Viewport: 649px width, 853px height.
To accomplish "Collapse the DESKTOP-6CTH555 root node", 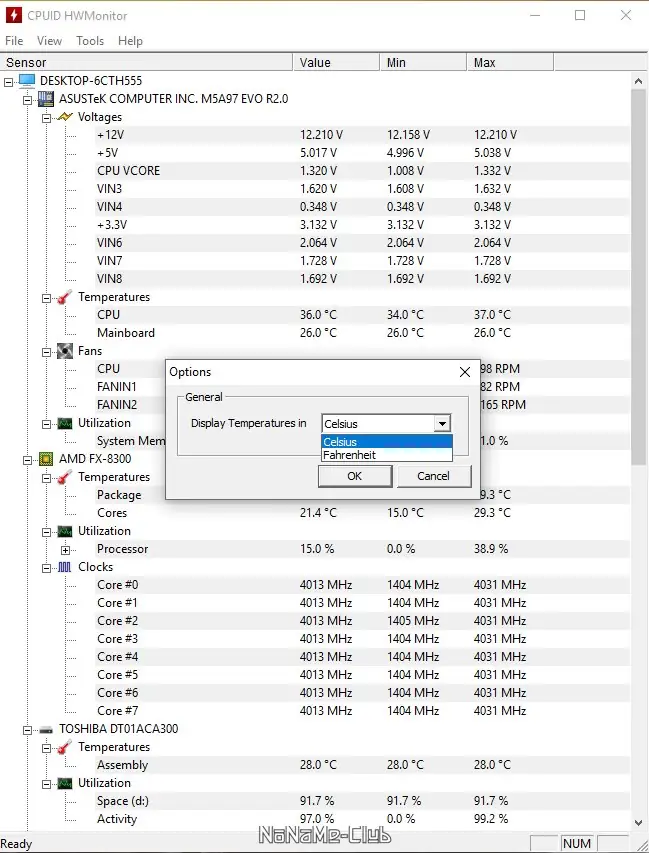I will 9,82.
